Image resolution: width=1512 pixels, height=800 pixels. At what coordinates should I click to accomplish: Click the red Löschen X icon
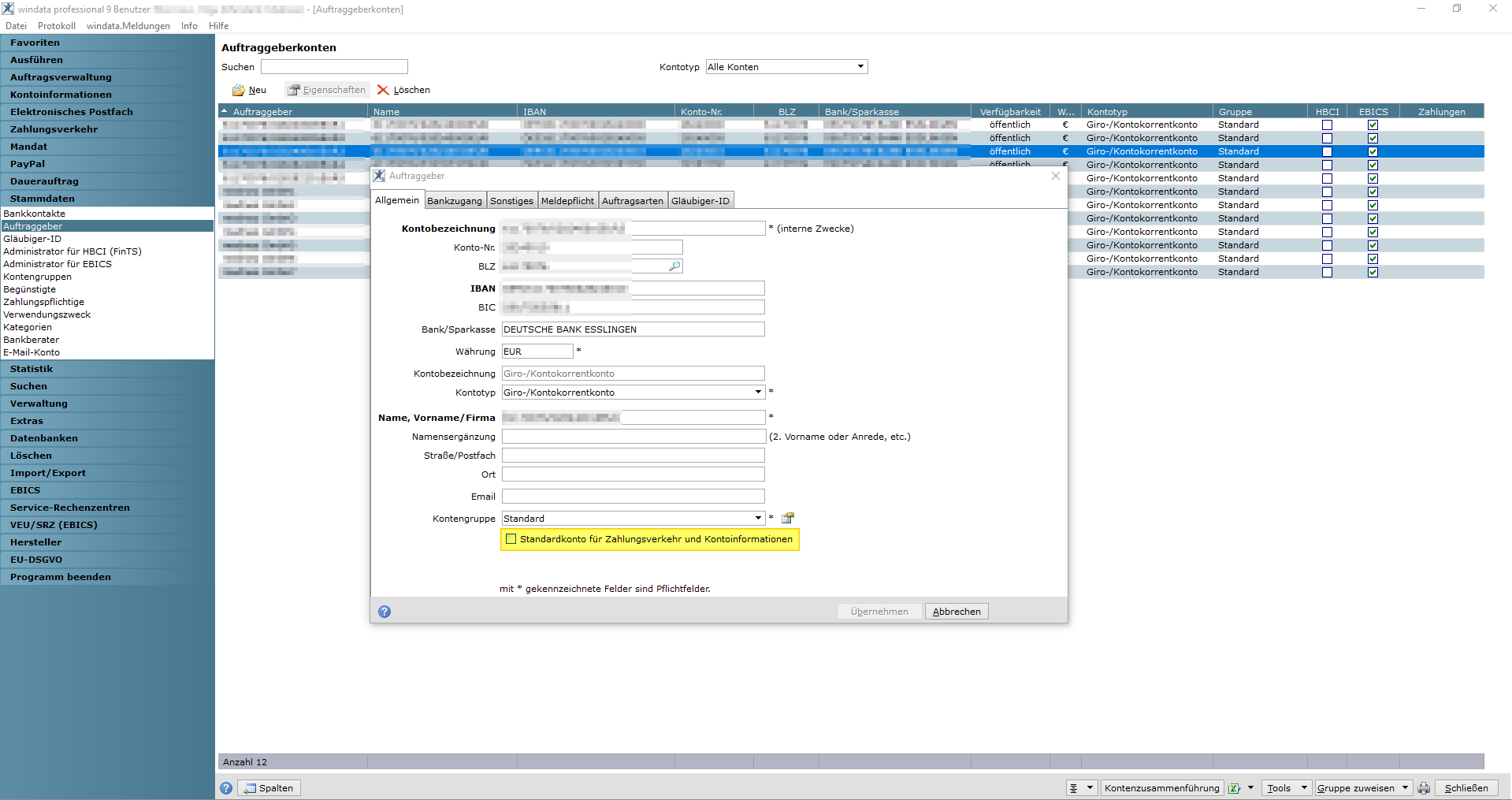coord(383,90)
